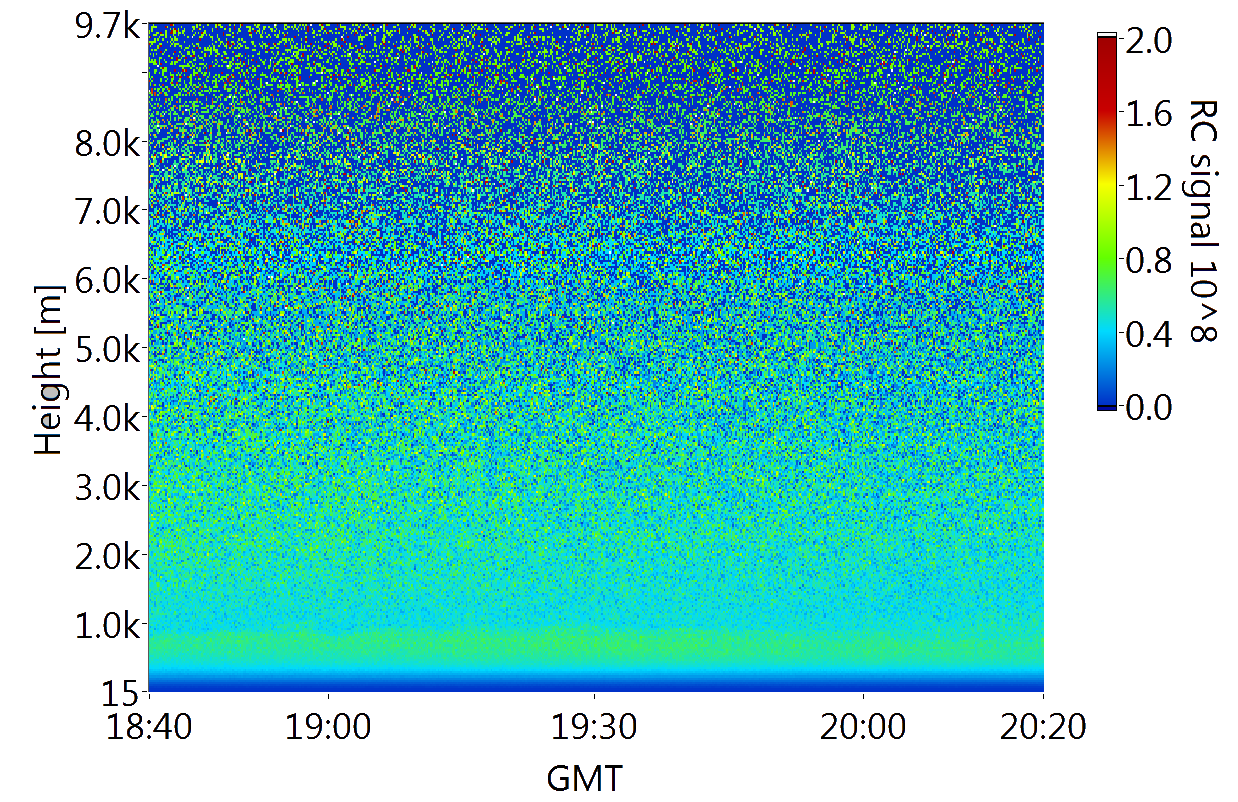Click the 0.0 colorbar minimum label

point(1150,407)
